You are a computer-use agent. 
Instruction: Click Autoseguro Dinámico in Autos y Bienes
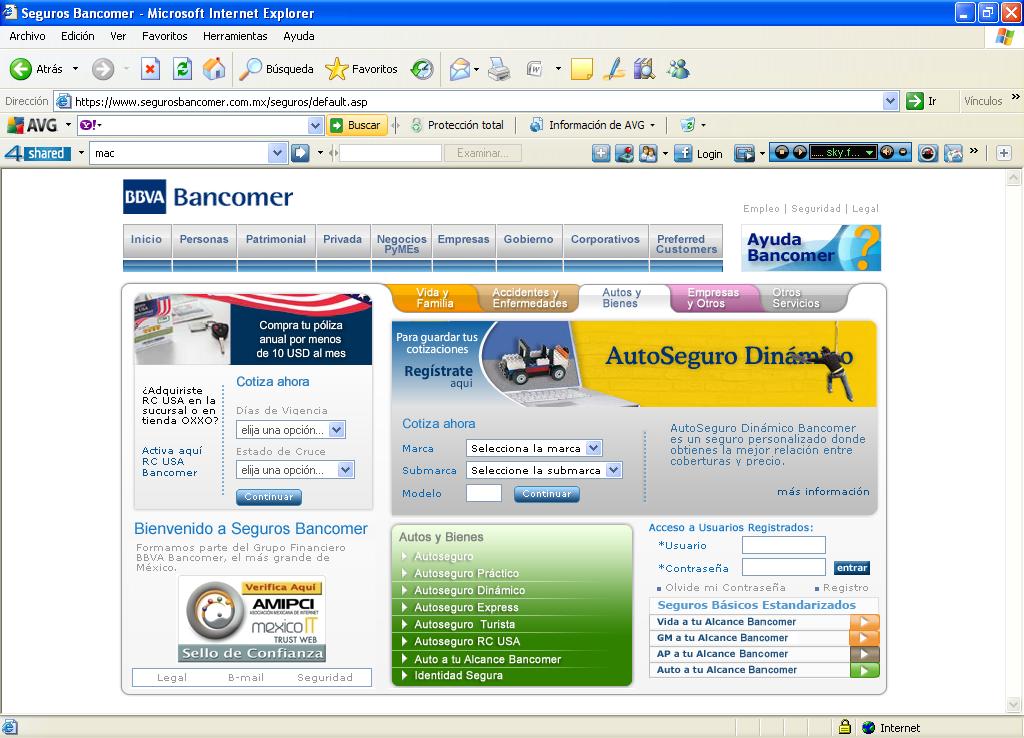tap(470, 590)
